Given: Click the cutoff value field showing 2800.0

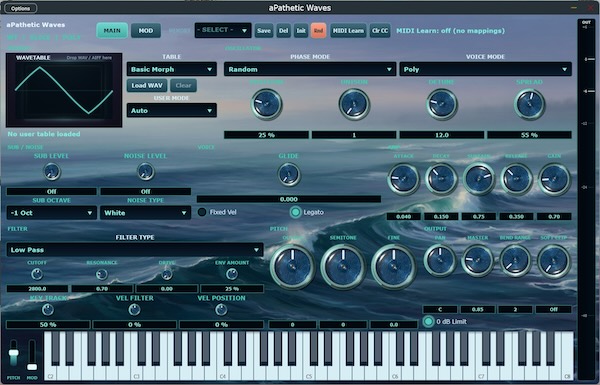Looking at the screenshot, I should pos(37,289).
